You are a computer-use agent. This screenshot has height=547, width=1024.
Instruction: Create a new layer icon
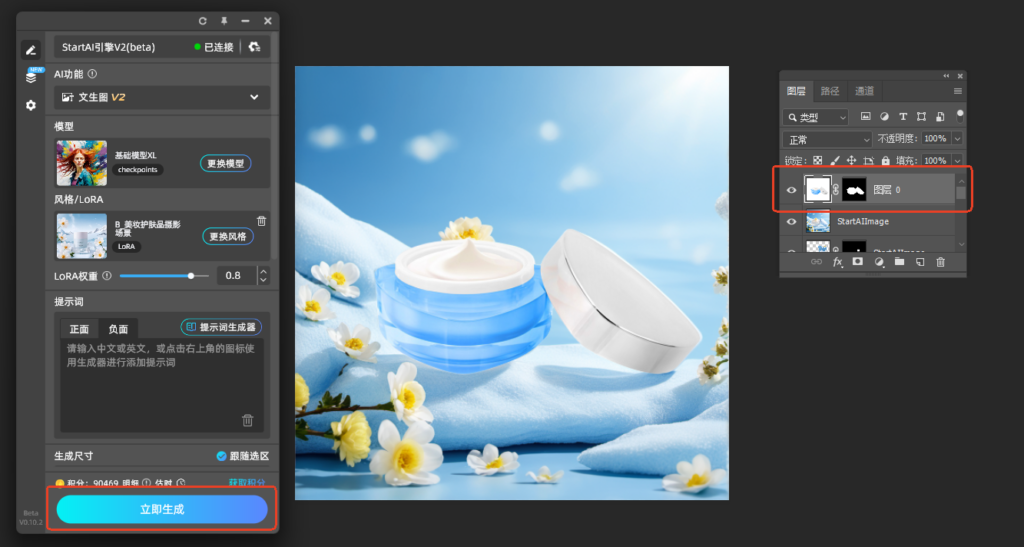[x=920, y=262]
